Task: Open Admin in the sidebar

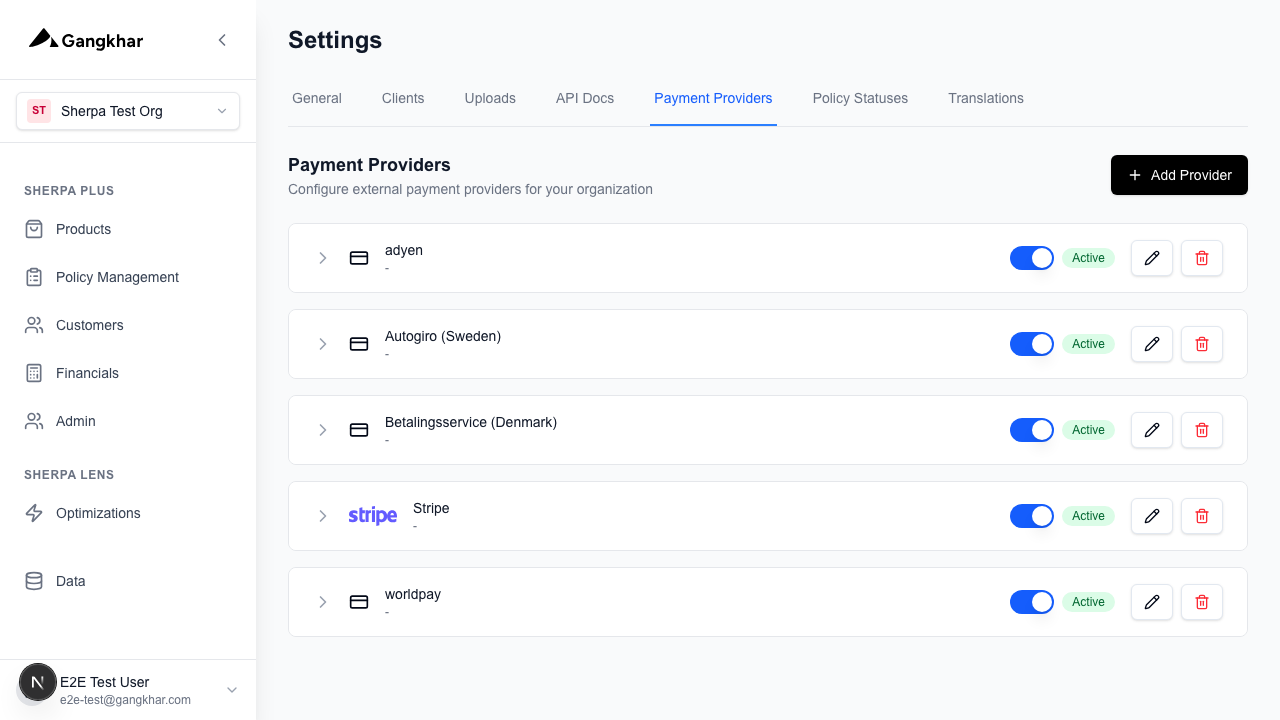Action: pos(128,421)
